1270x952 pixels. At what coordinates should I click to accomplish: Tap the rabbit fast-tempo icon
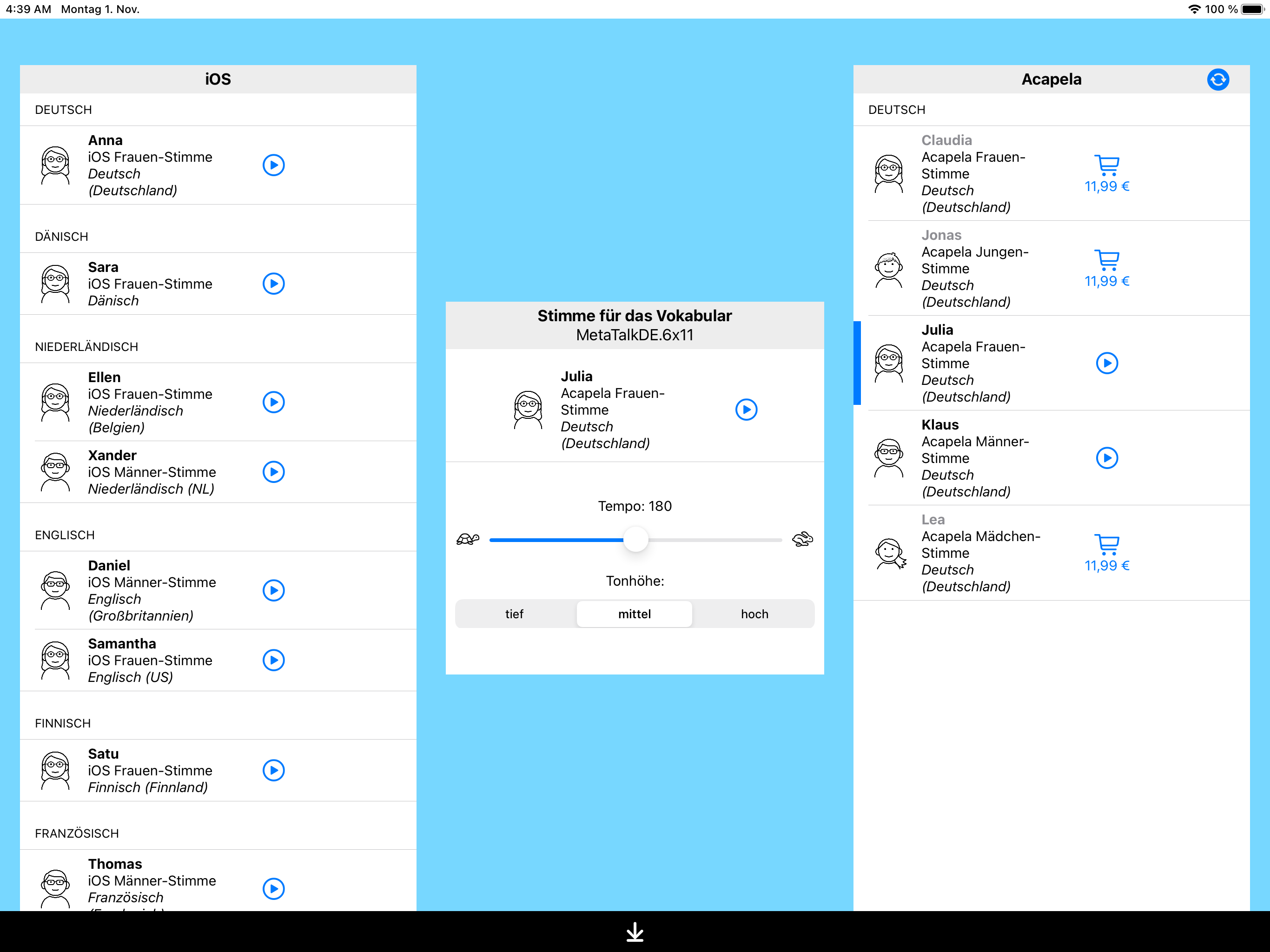coord(803,539)
